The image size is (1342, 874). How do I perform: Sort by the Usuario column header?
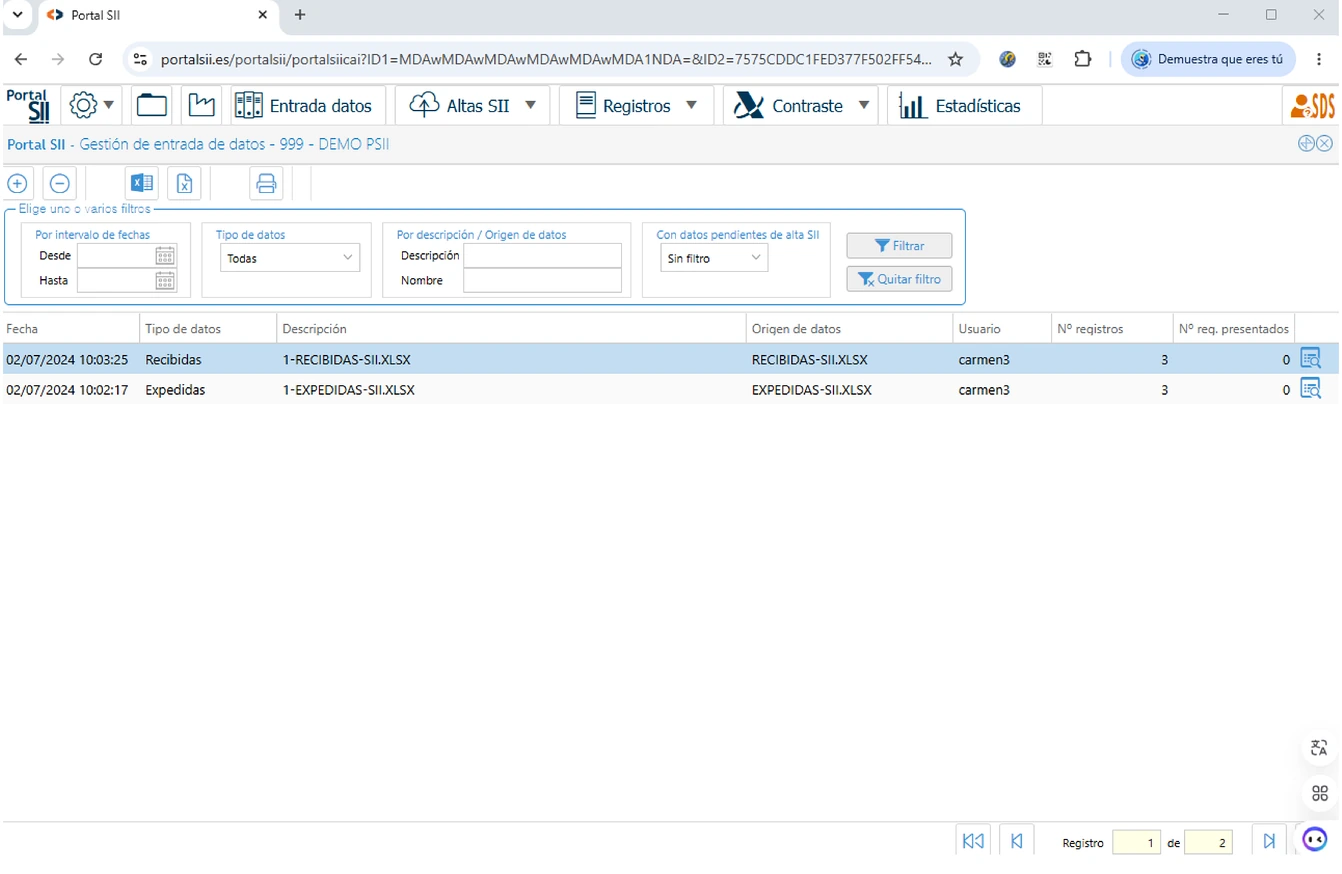click(x=1001, y=328)
